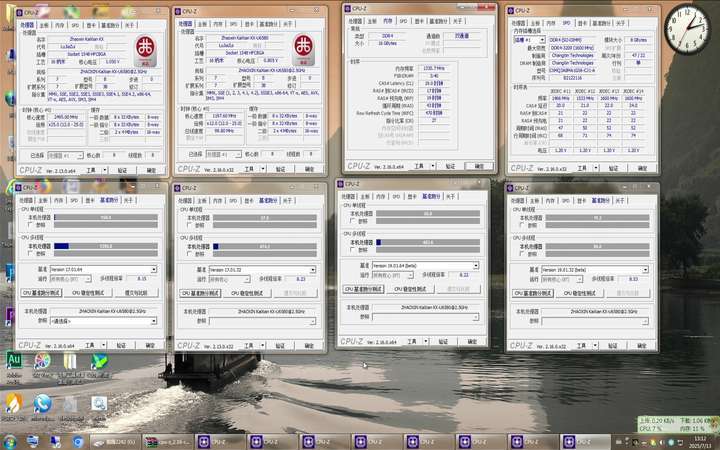
Task: Switch to Mainboard tab in 2495 MHz CPU window
Action: pos(44,25)
